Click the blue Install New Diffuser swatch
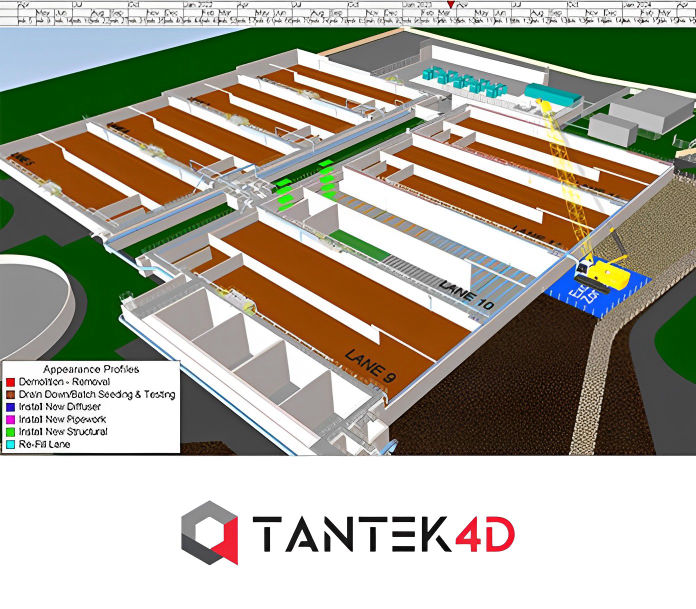The image size is (696, 609). pos(11,407)
